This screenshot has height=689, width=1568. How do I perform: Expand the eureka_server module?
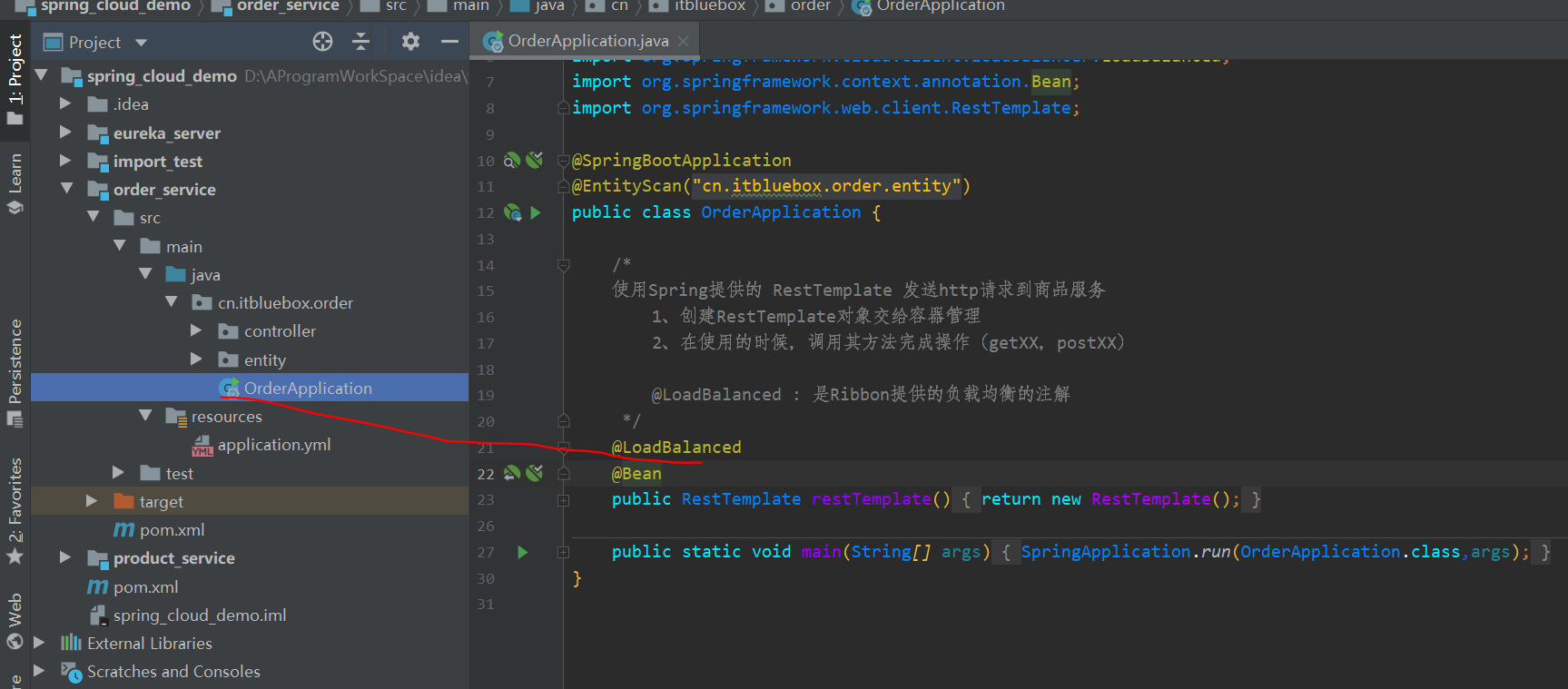coord(65,133)
